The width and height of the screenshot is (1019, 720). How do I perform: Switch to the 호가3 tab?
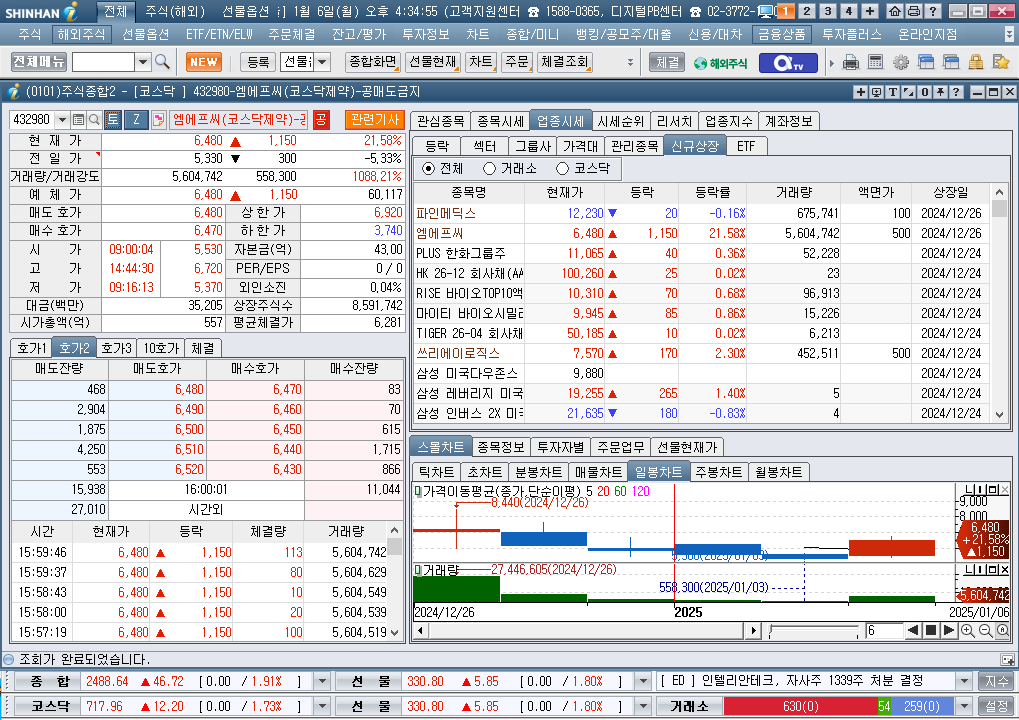click(x=116, y=348)
